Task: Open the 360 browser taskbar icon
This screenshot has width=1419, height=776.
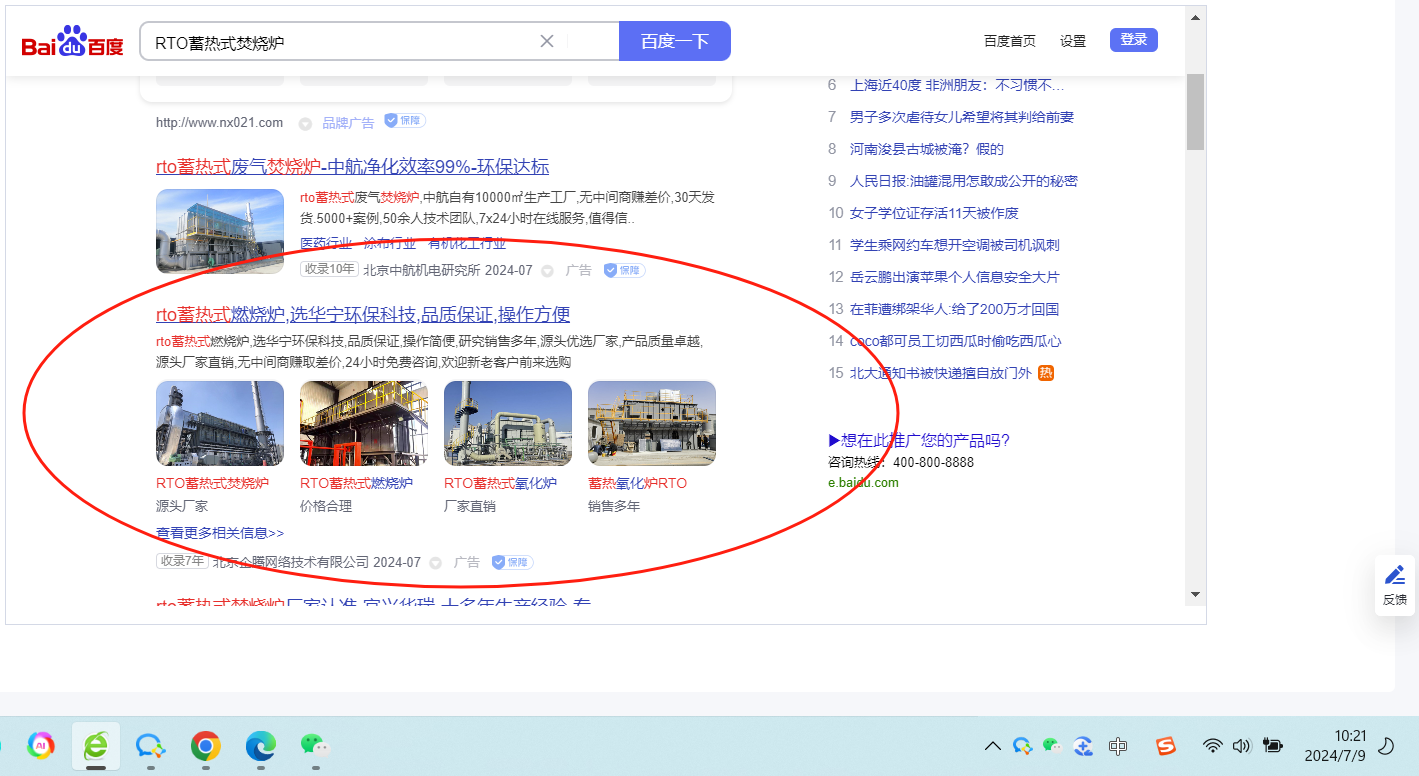Action: click(x=96, y=745)
